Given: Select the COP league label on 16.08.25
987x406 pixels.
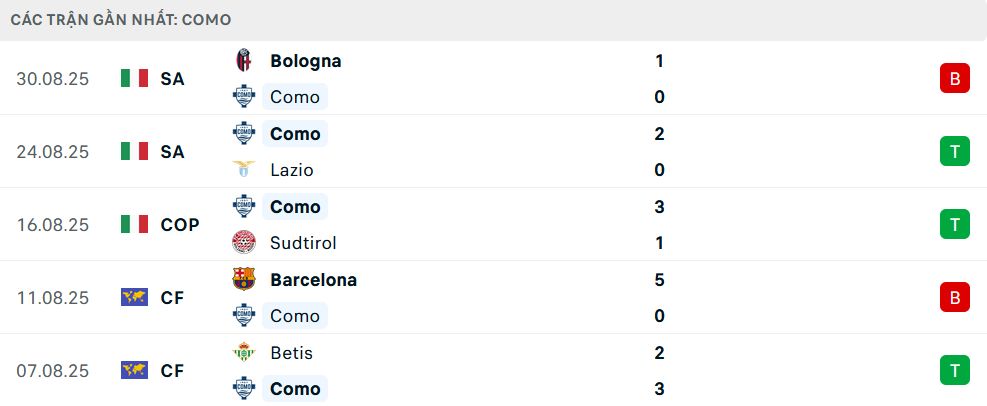Looking at the screenshot, I should 180,224.
